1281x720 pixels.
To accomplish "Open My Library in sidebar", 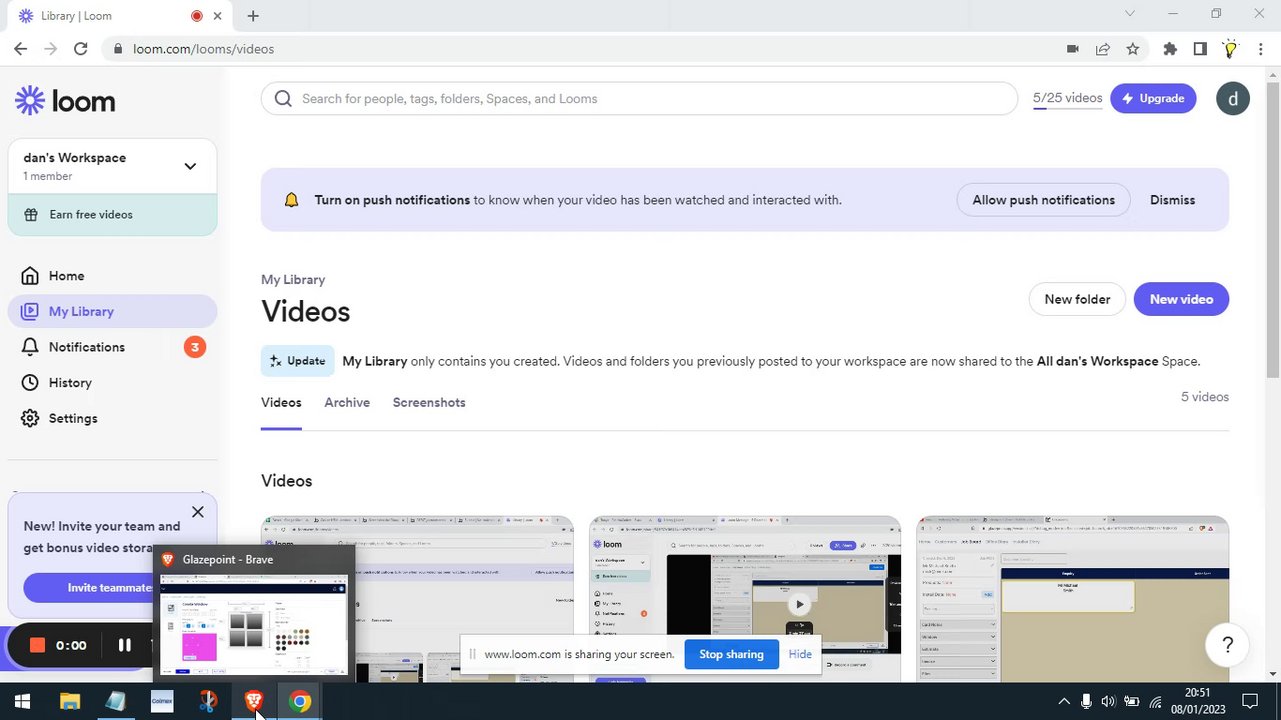I will point(112,311).
